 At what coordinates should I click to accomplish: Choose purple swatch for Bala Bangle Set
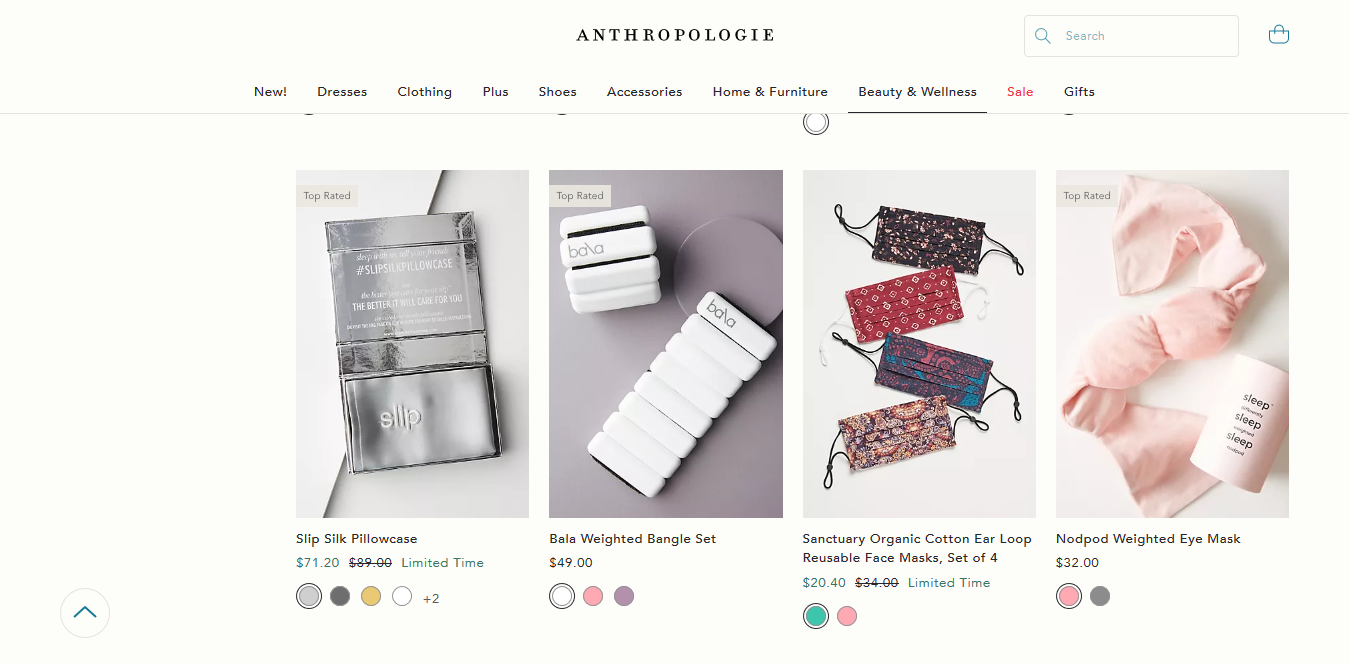[624, 596]
